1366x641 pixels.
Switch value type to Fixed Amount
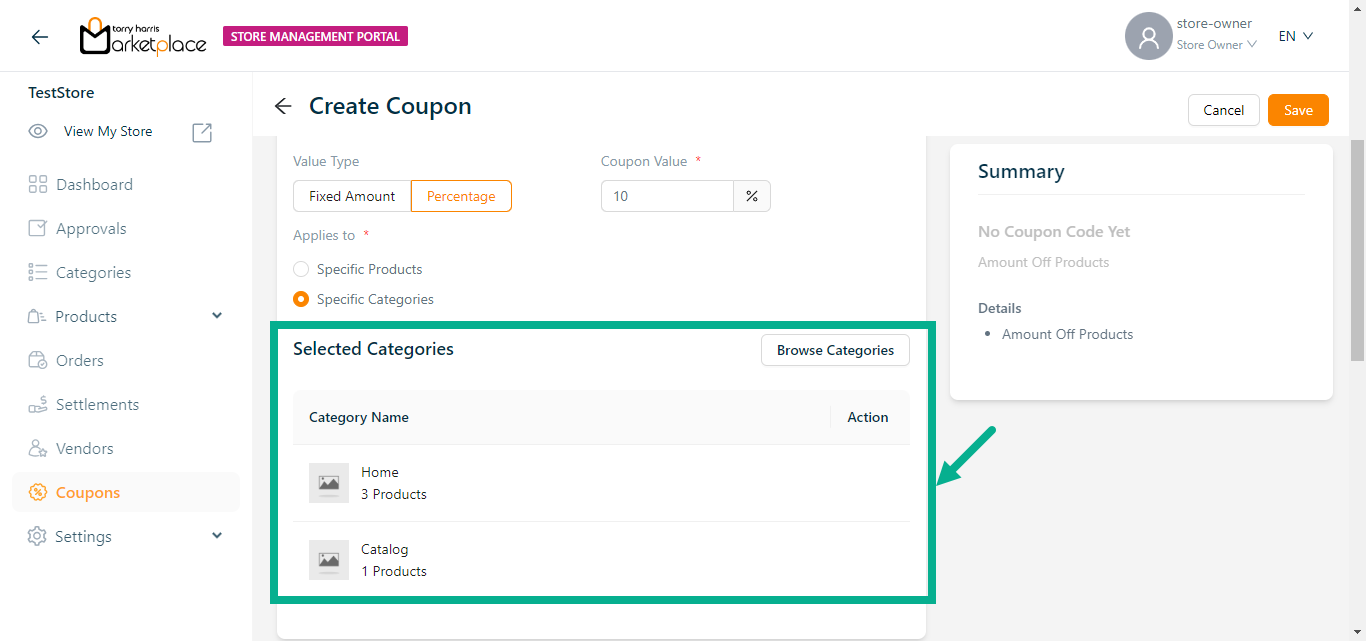click(352, 196)
